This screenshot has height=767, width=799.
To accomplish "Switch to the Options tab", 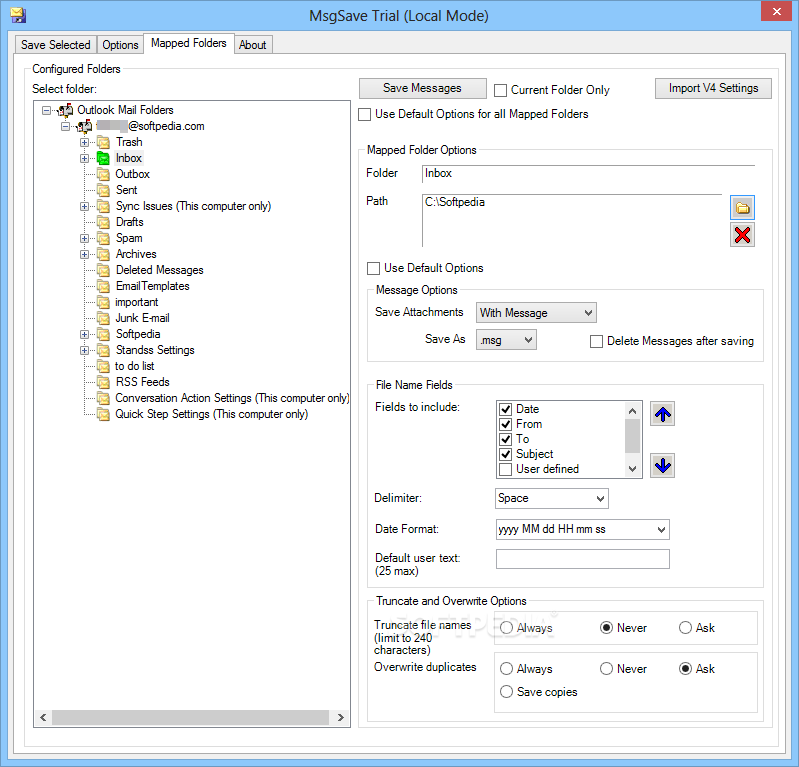I will [x=120, y=45].
